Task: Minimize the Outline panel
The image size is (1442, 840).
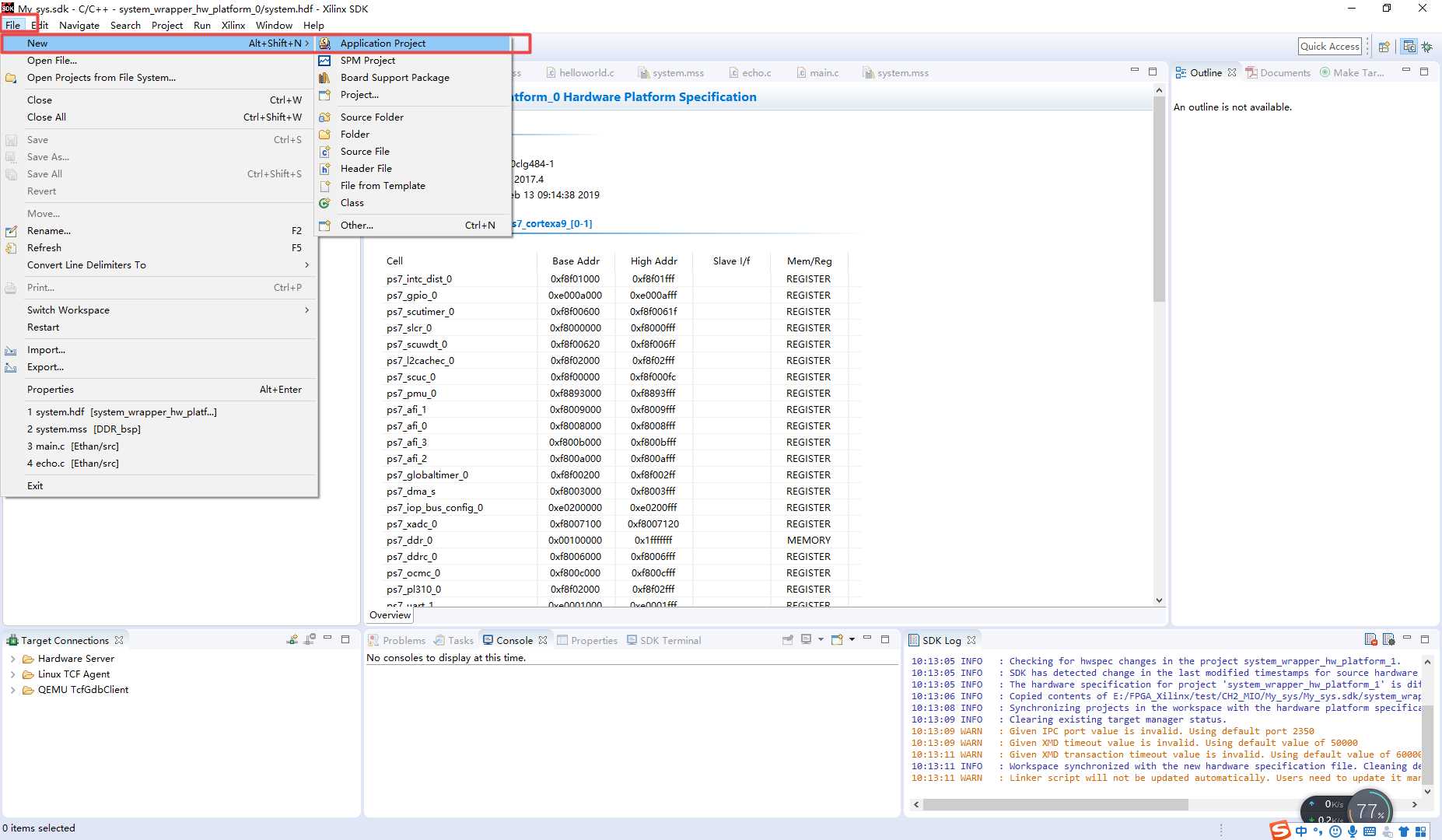Action: pos(1405,71)
